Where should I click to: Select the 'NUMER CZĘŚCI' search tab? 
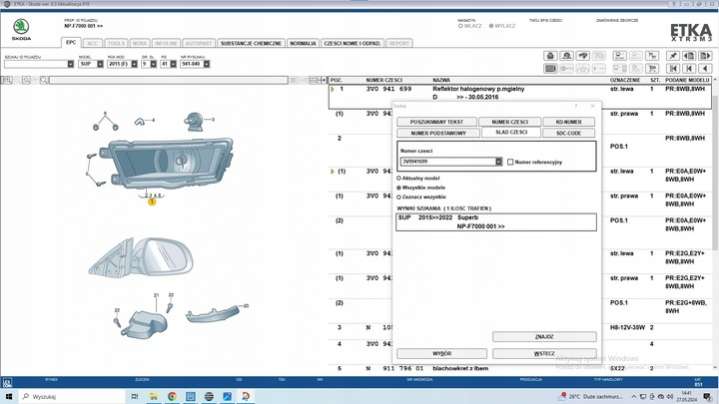[509, 122]
